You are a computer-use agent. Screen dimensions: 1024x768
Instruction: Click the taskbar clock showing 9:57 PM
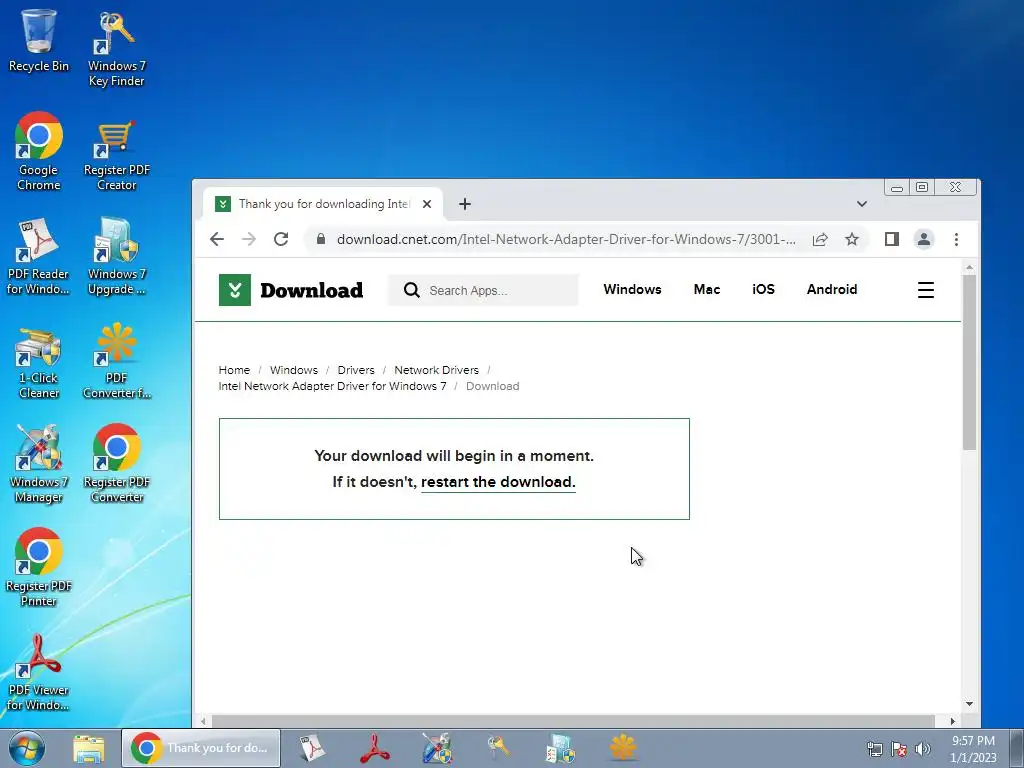pos(972,748)
